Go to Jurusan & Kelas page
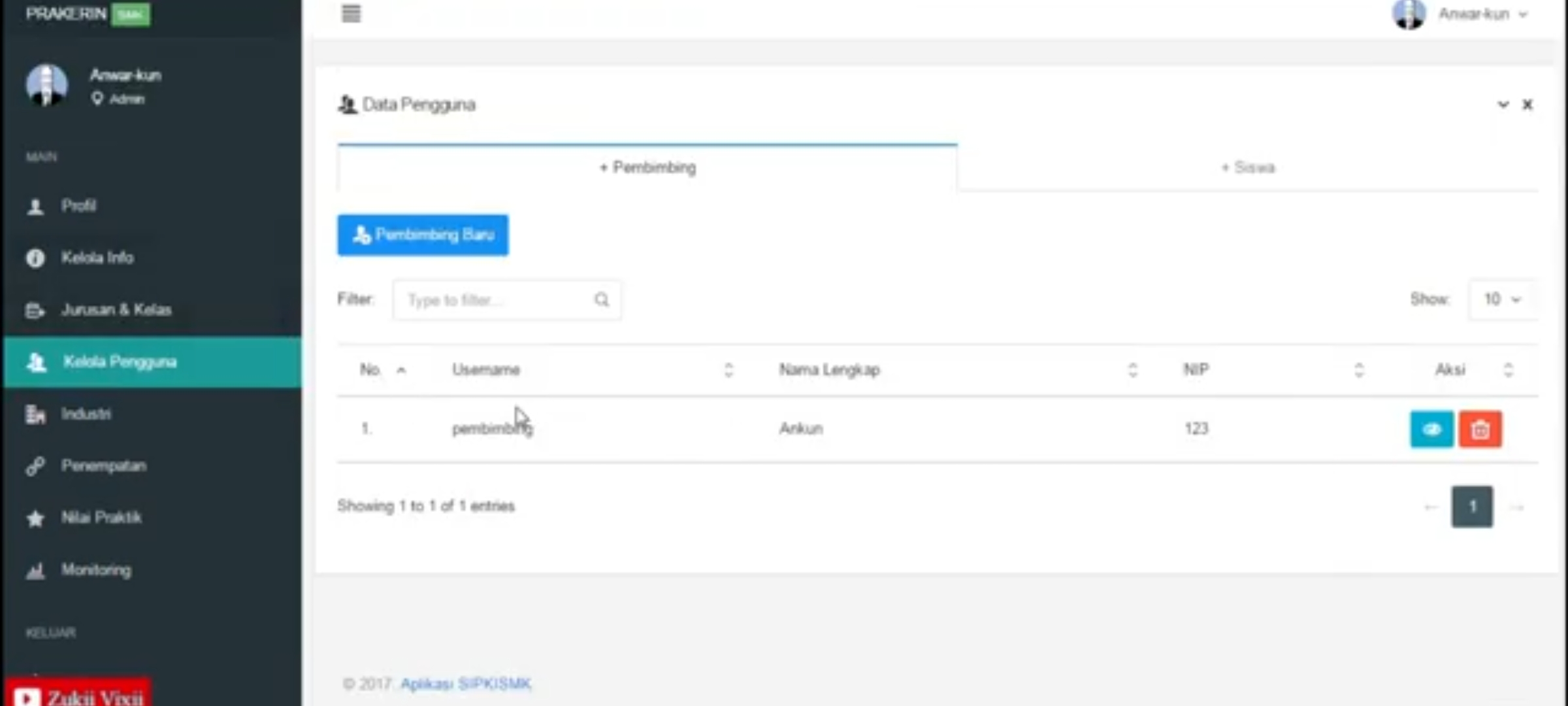This screenshot has width=1568, height=706. 116,310
